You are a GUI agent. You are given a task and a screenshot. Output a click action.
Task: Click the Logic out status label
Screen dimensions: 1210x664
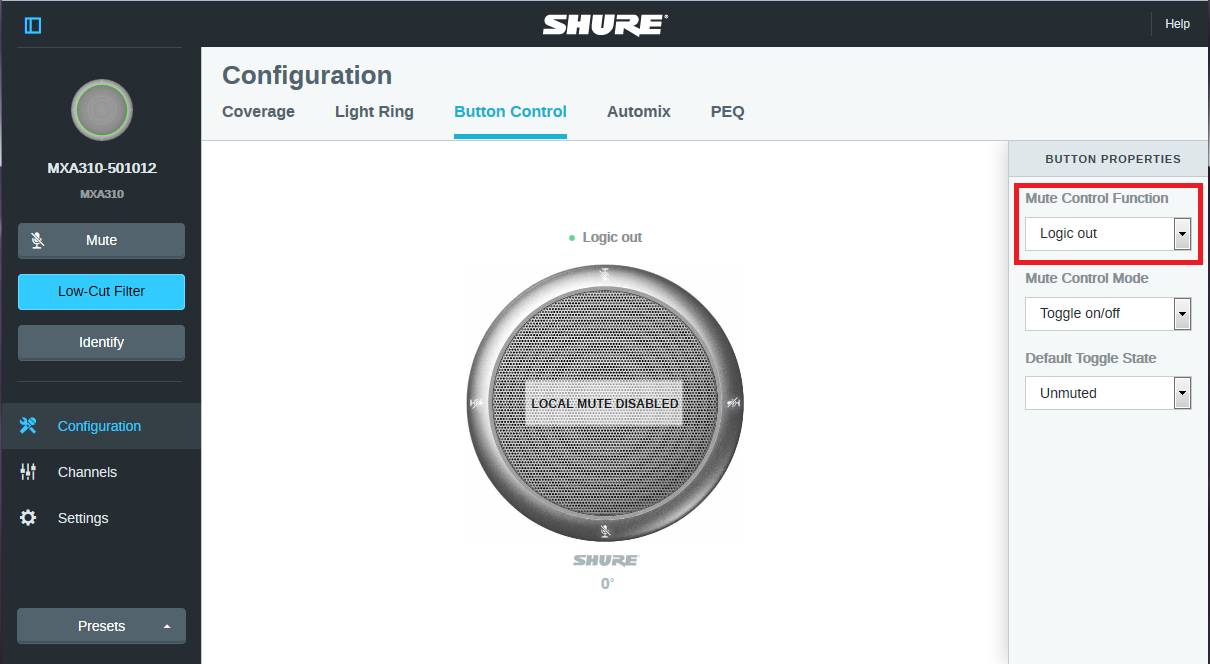click(612, 237)
